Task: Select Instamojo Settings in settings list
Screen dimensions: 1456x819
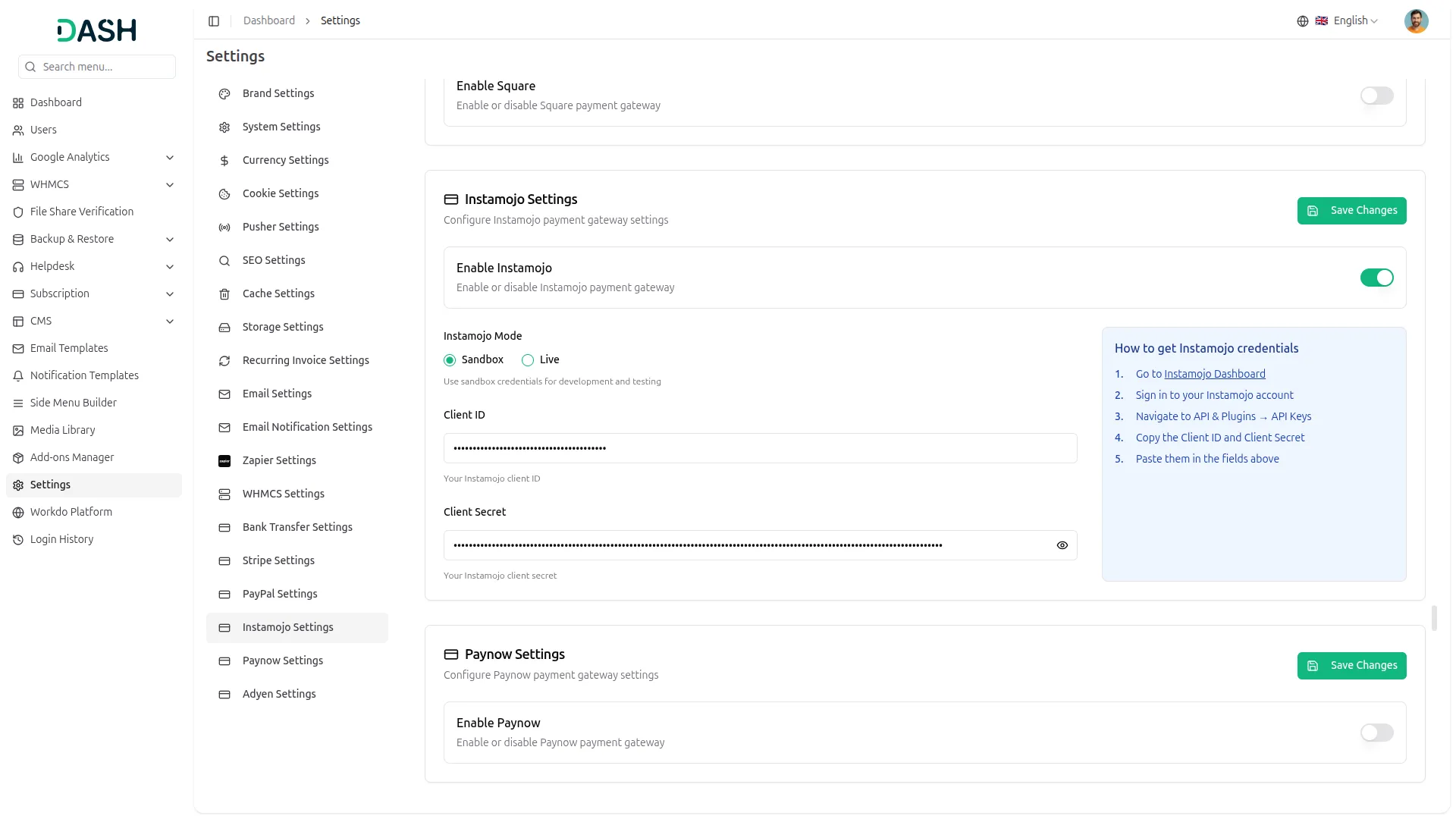Action: coord(297,628)
